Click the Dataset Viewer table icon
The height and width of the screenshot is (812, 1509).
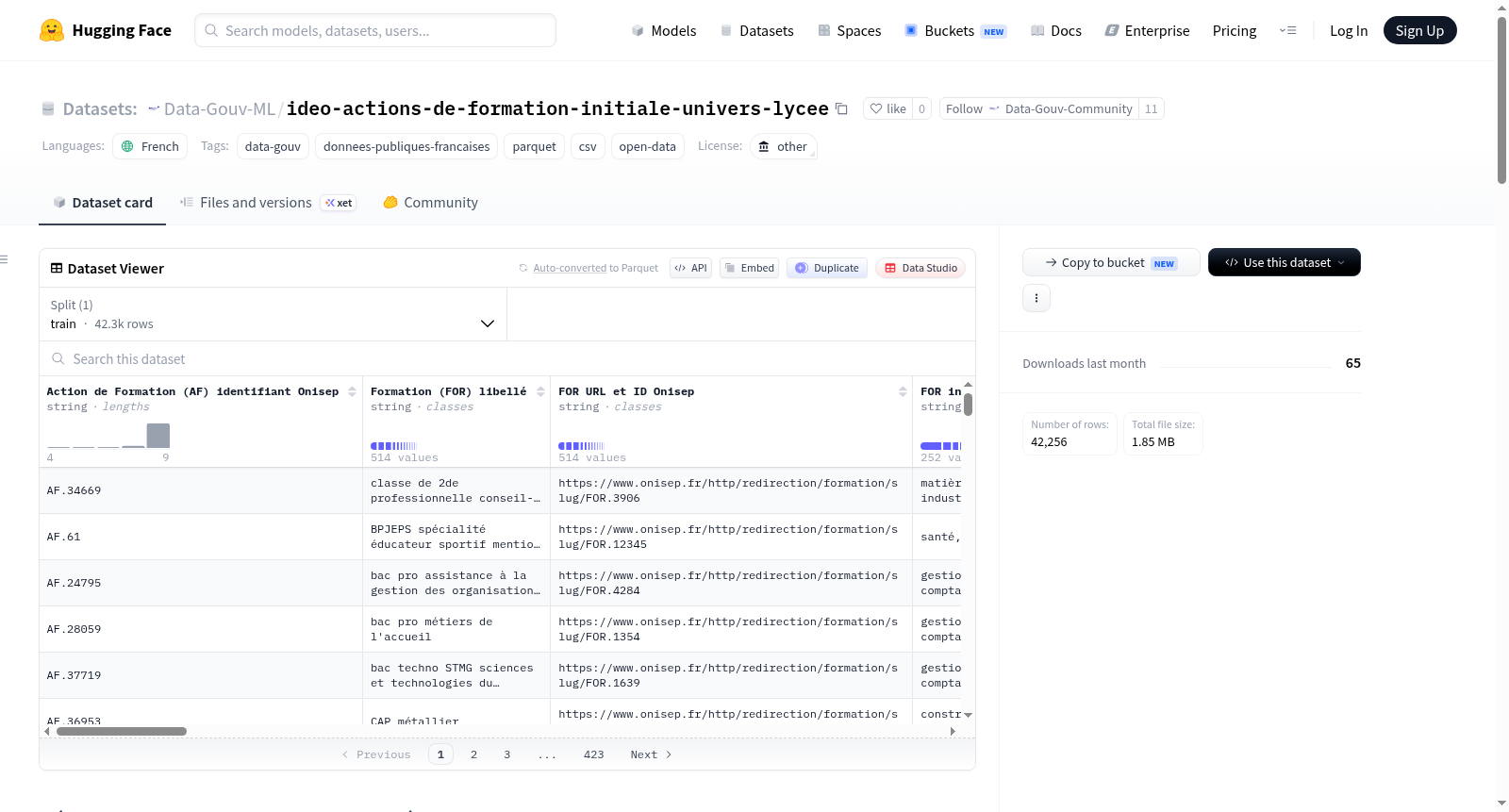tap(57, 268)
